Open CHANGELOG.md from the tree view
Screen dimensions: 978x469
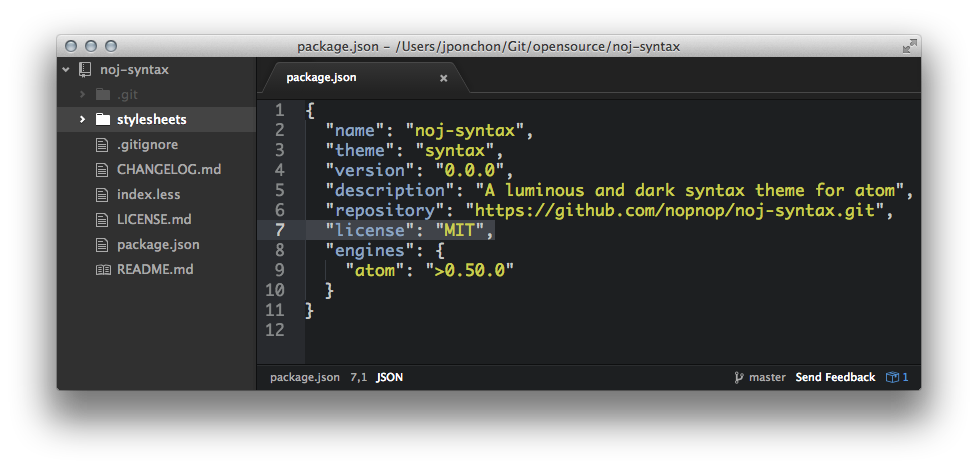[169, 170]
